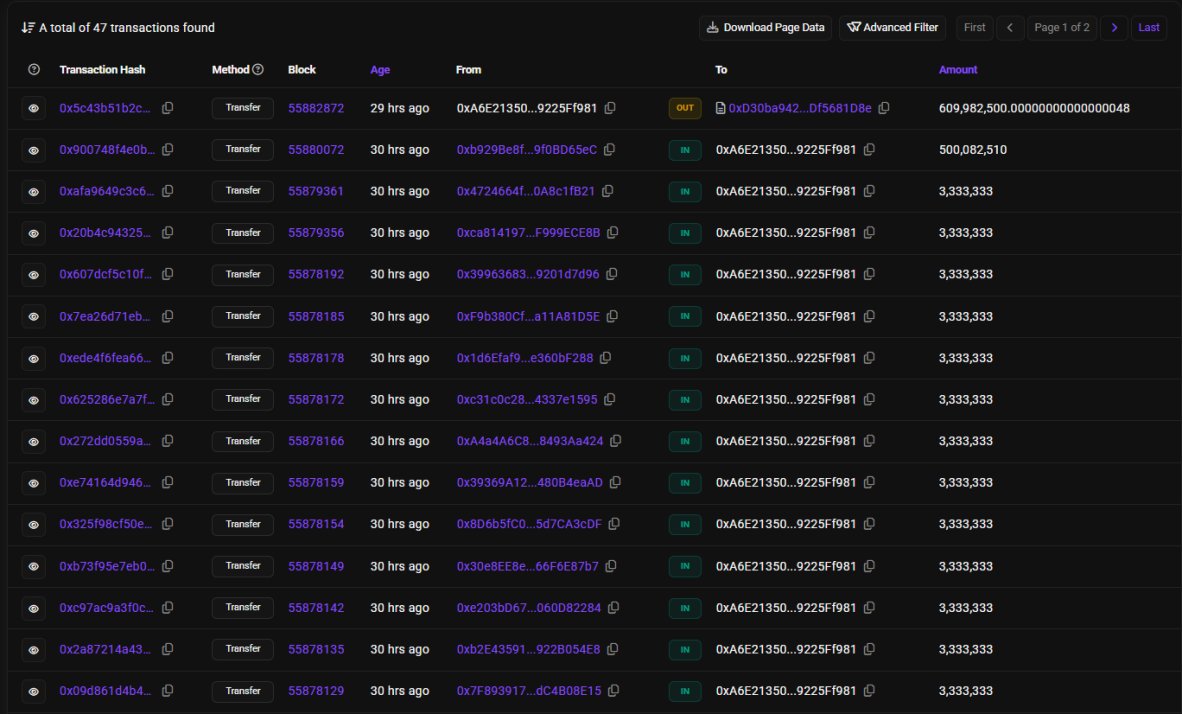
Task: Preview transaction 0x20b4c94325 with eye button
Action: point(34,233)
